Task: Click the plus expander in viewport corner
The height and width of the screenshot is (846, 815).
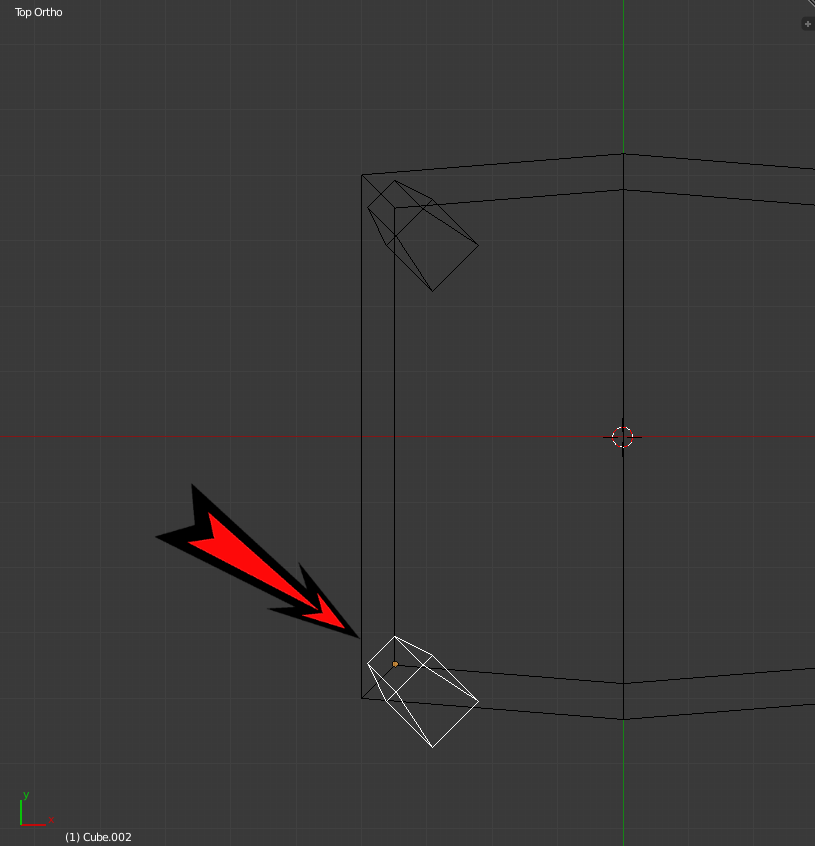Action: pos(807,24)
